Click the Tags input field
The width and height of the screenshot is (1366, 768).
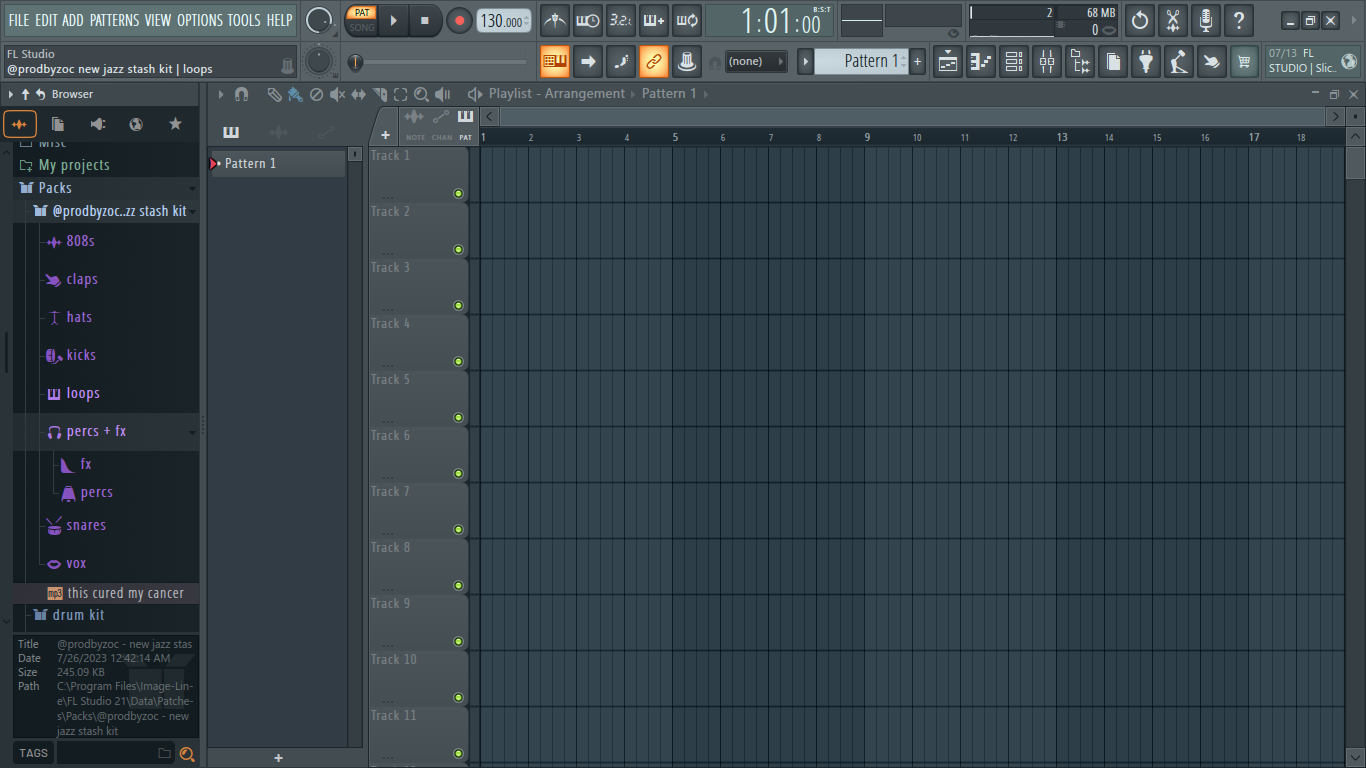[x=116, y=753]
